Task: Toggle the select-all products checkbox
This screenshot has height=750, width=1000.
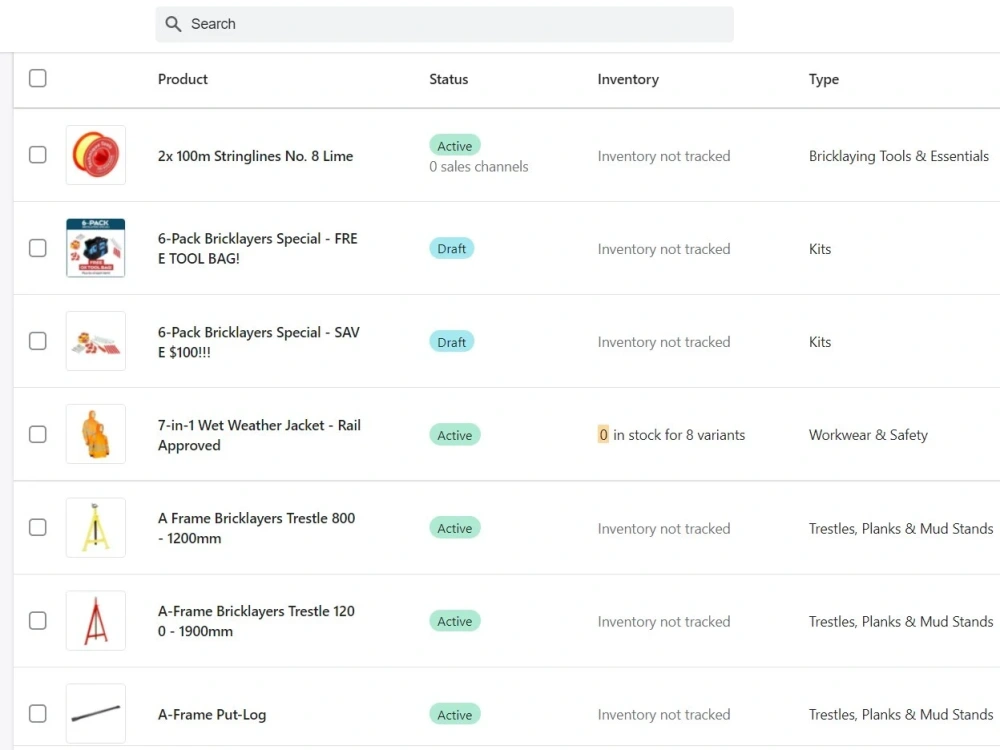Action: click(x=38, y=78)
